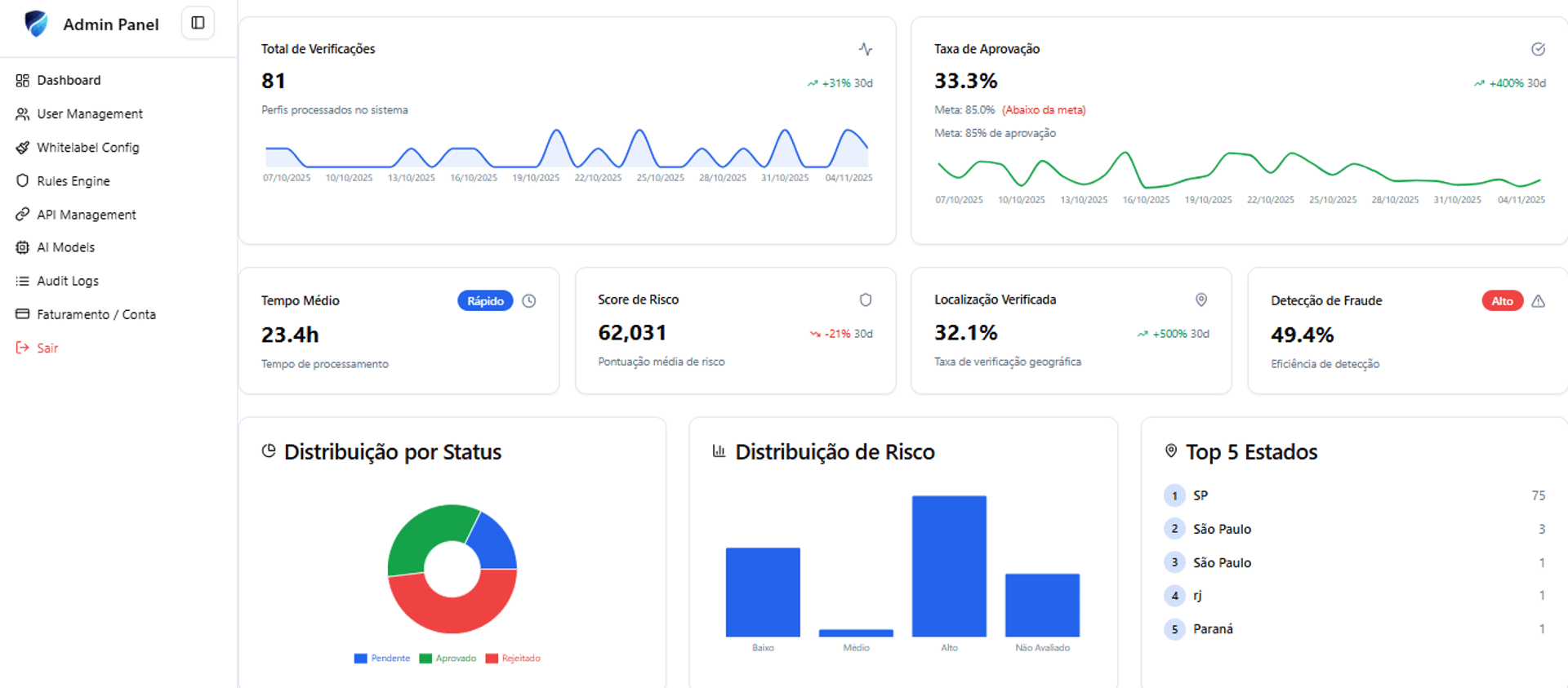Viewport: 1568px width, 688px height.
Task: Click the Dashboard grid icon
Action: (22, 80)
